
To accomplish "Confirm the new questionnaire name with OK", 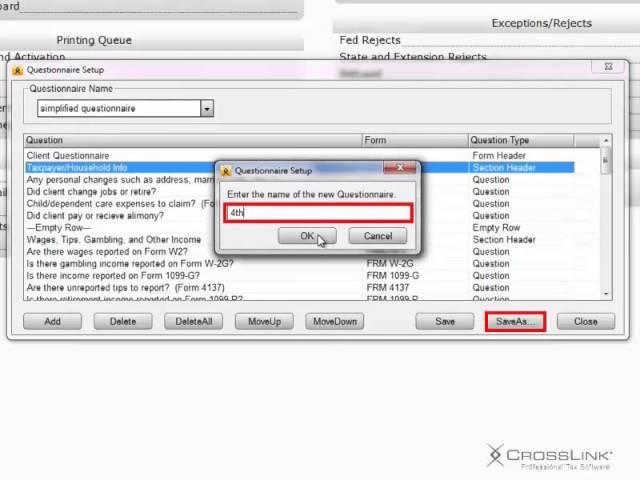I will coord(307,236).
